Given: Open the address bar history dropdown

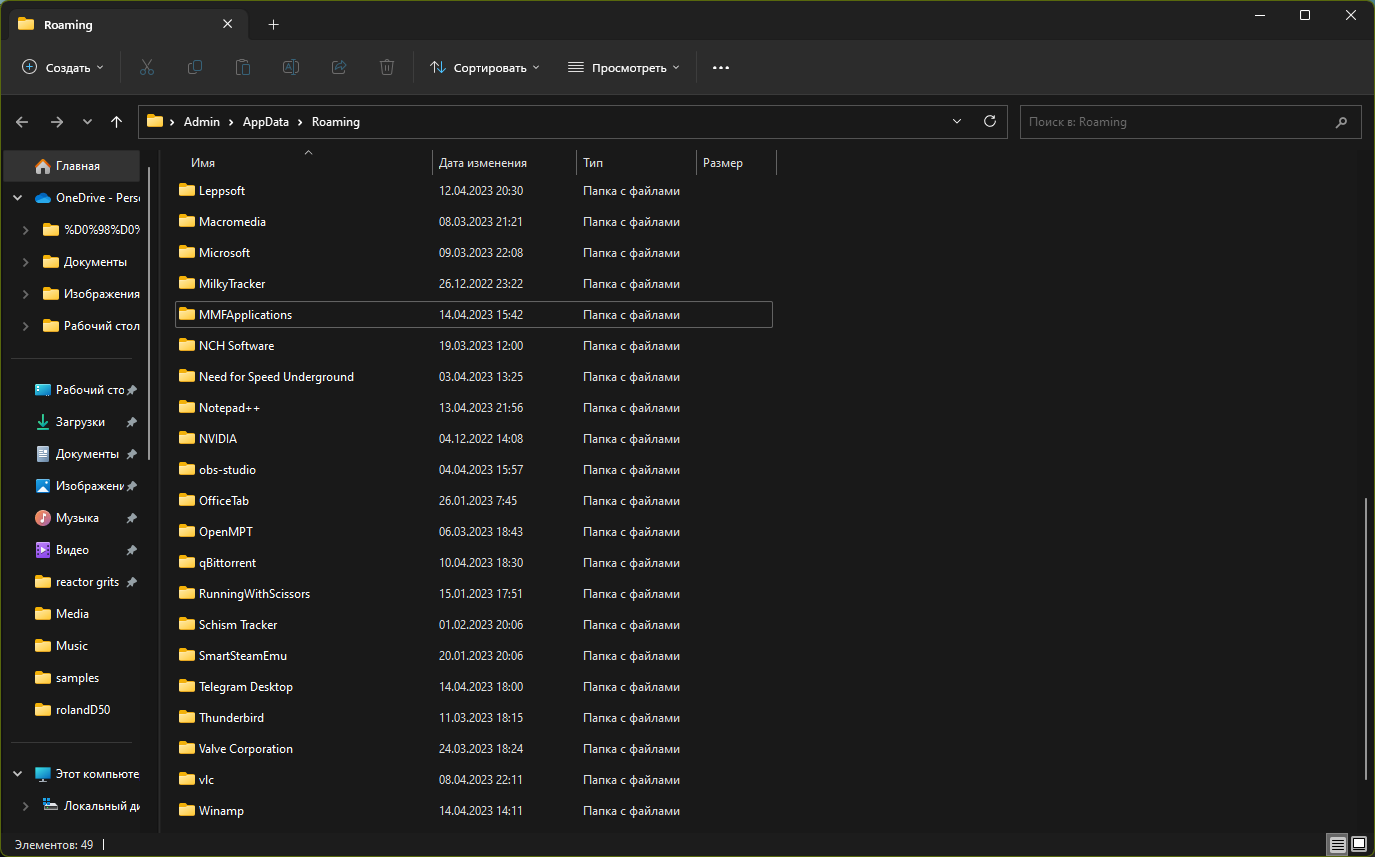Looking at the screenshot, I should coord(957,121).
